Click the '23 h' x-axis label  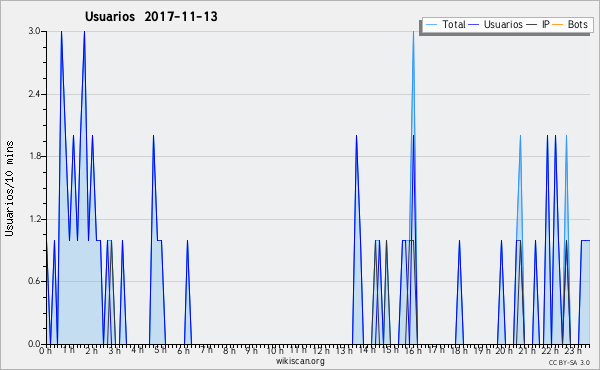[574, 350]
